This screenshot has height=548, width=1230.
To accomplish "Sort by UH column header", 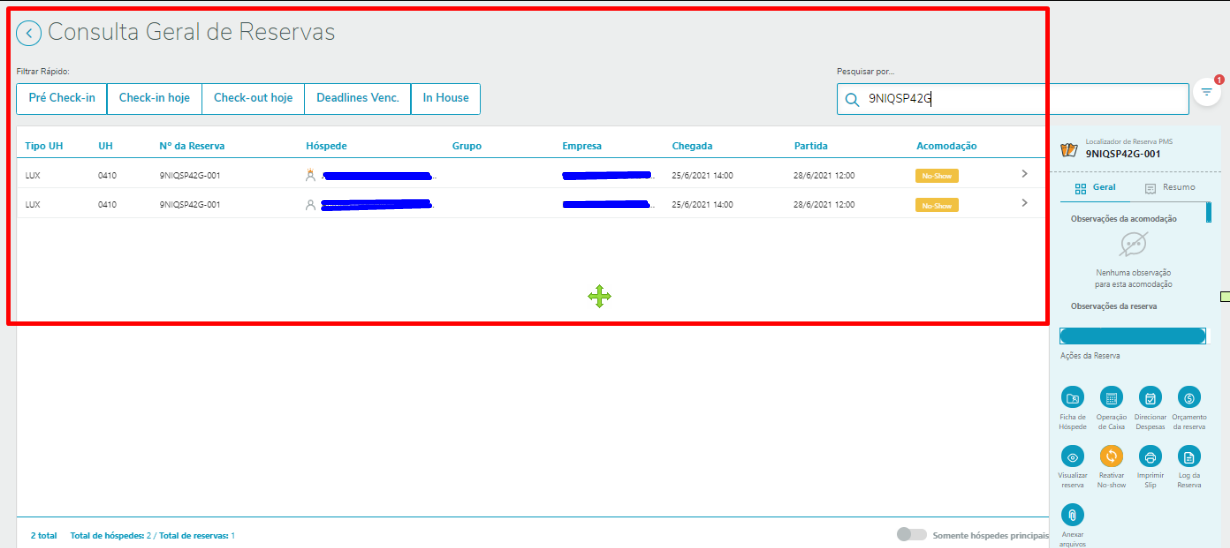I will click(x=105, y=146).
